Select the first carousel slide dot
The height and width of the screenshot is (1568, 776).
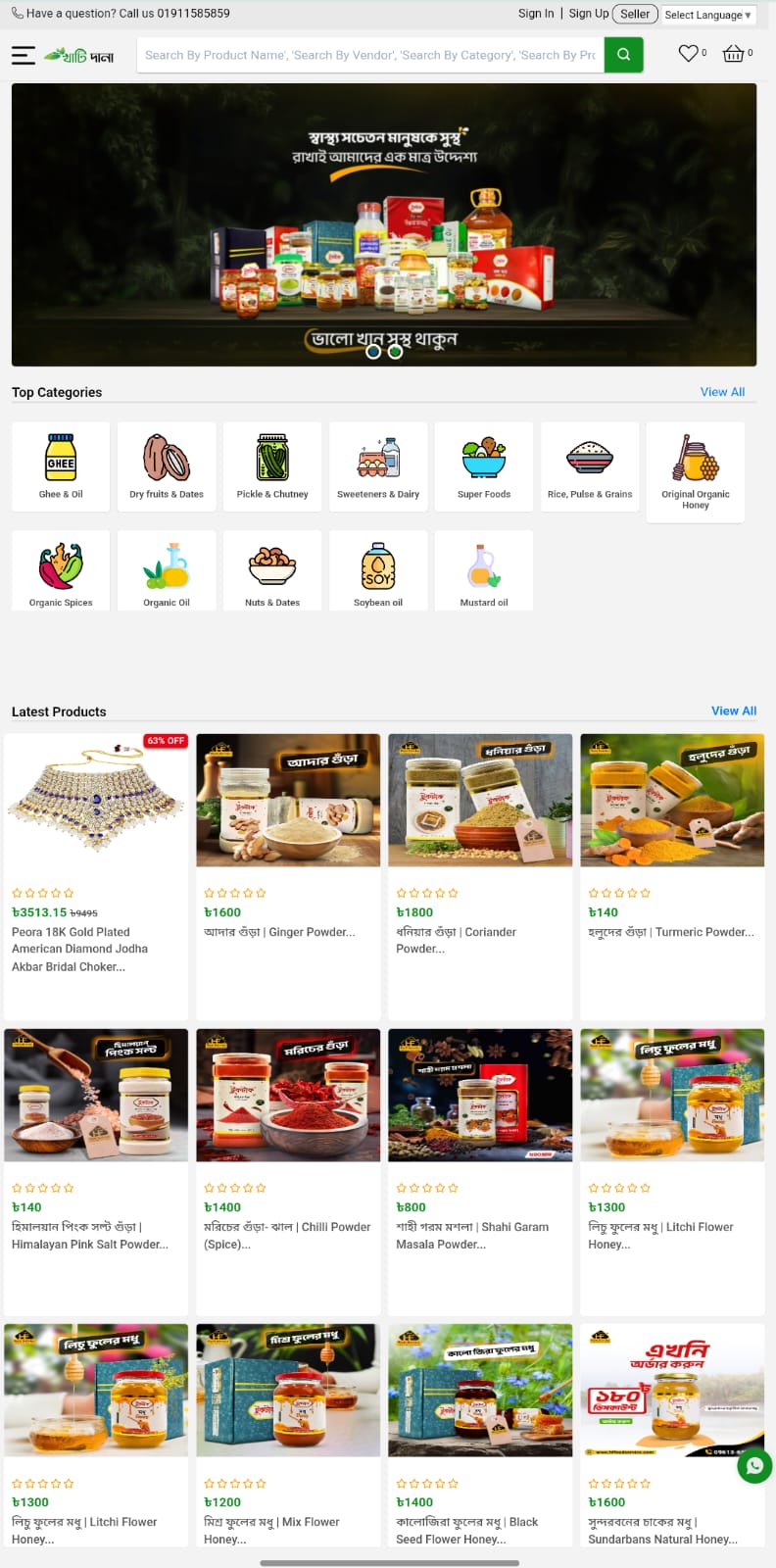(373, 351)
